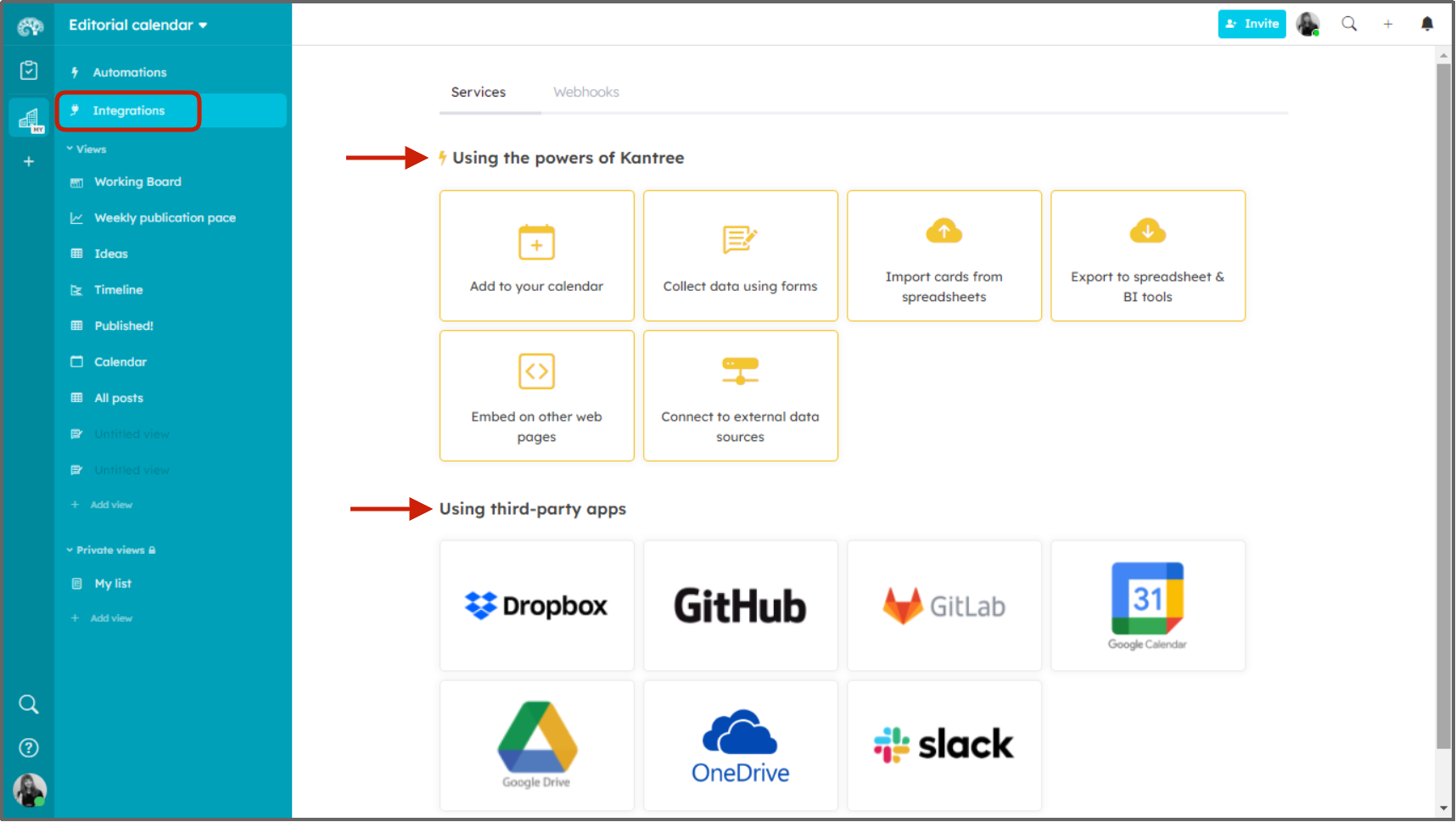Click the Invite button
The image size is (1456, 822).
pyautogui.click(x=1252, y=24)
